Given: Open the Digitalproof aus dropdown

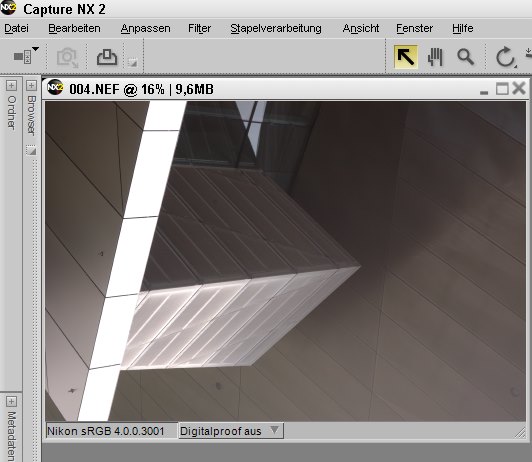Looking at the screenshot, I should (x=231, y=431).
